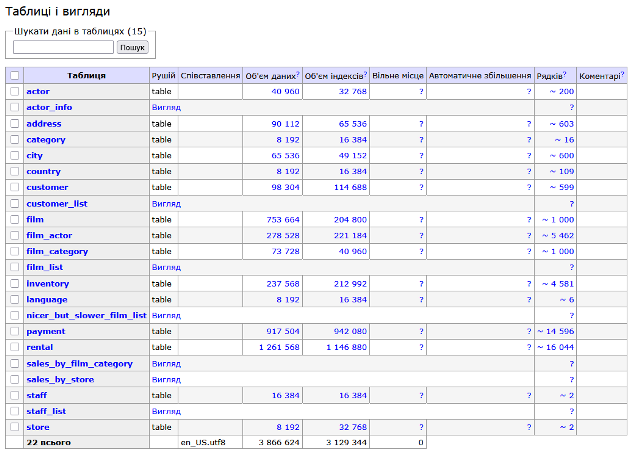
Task: Click the Пошук search button
Action: (132, 47)
